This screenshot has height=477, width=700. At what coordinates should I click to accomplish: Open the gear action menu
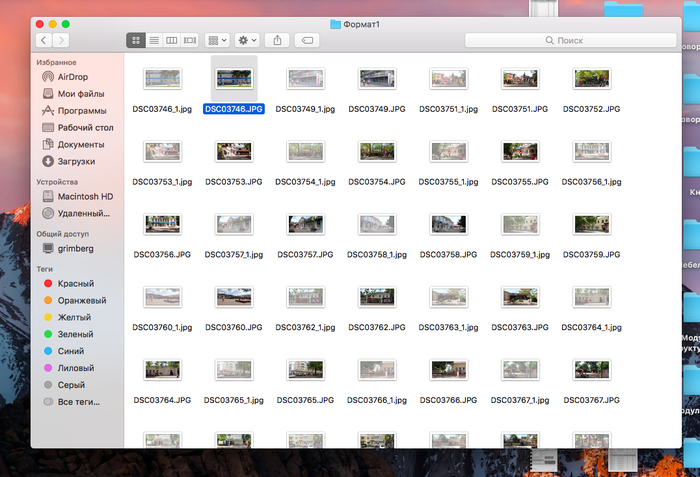(x=246, y=40)
